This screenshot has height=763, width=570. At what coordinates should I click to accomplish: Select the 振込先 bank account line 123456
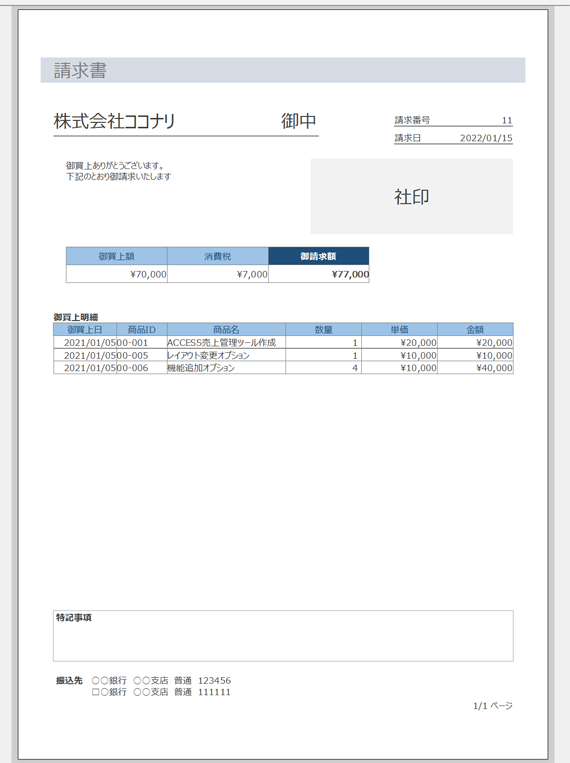coord(161,680)
